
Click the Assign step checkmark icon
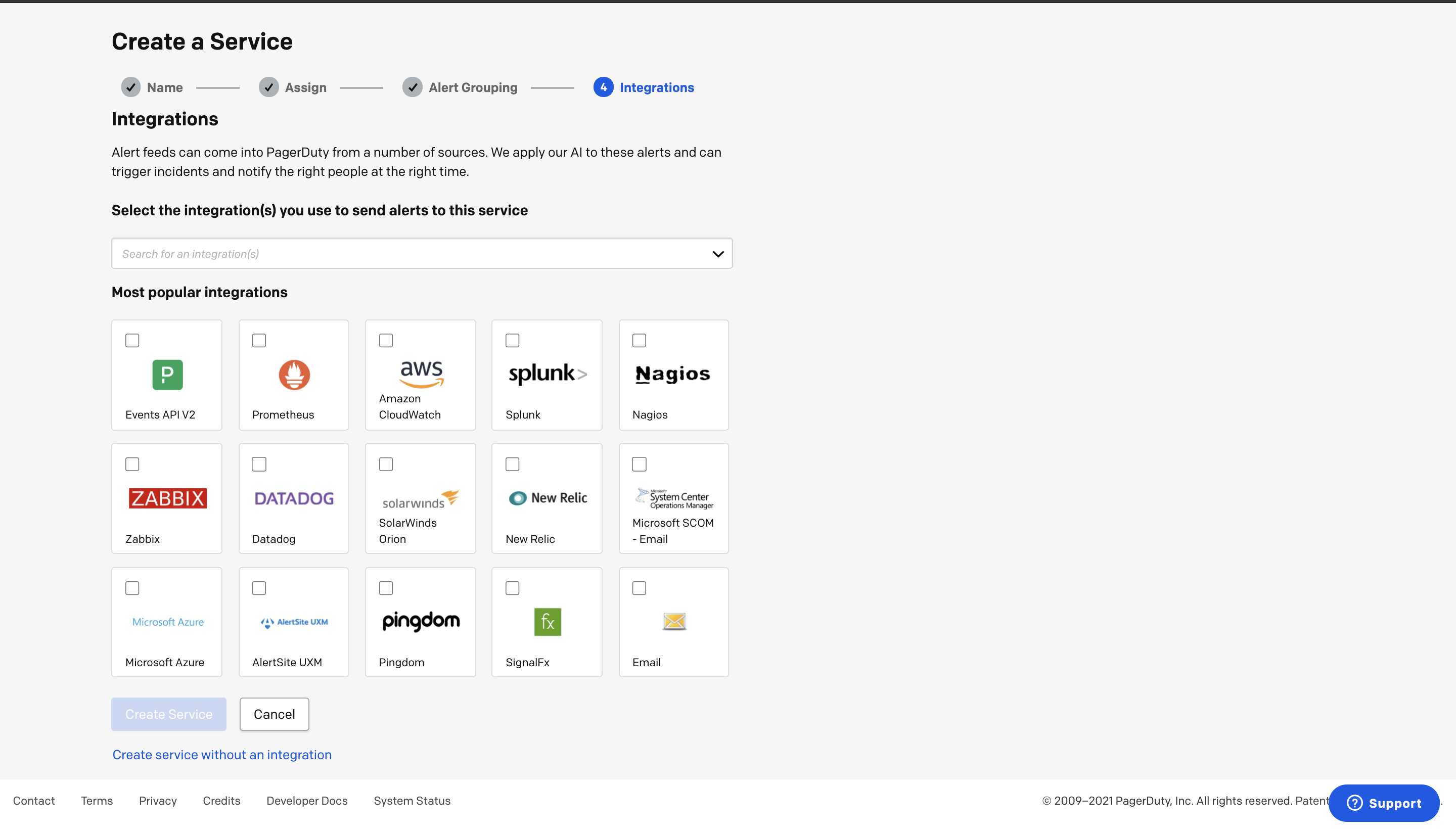click(x=269, y=87)
